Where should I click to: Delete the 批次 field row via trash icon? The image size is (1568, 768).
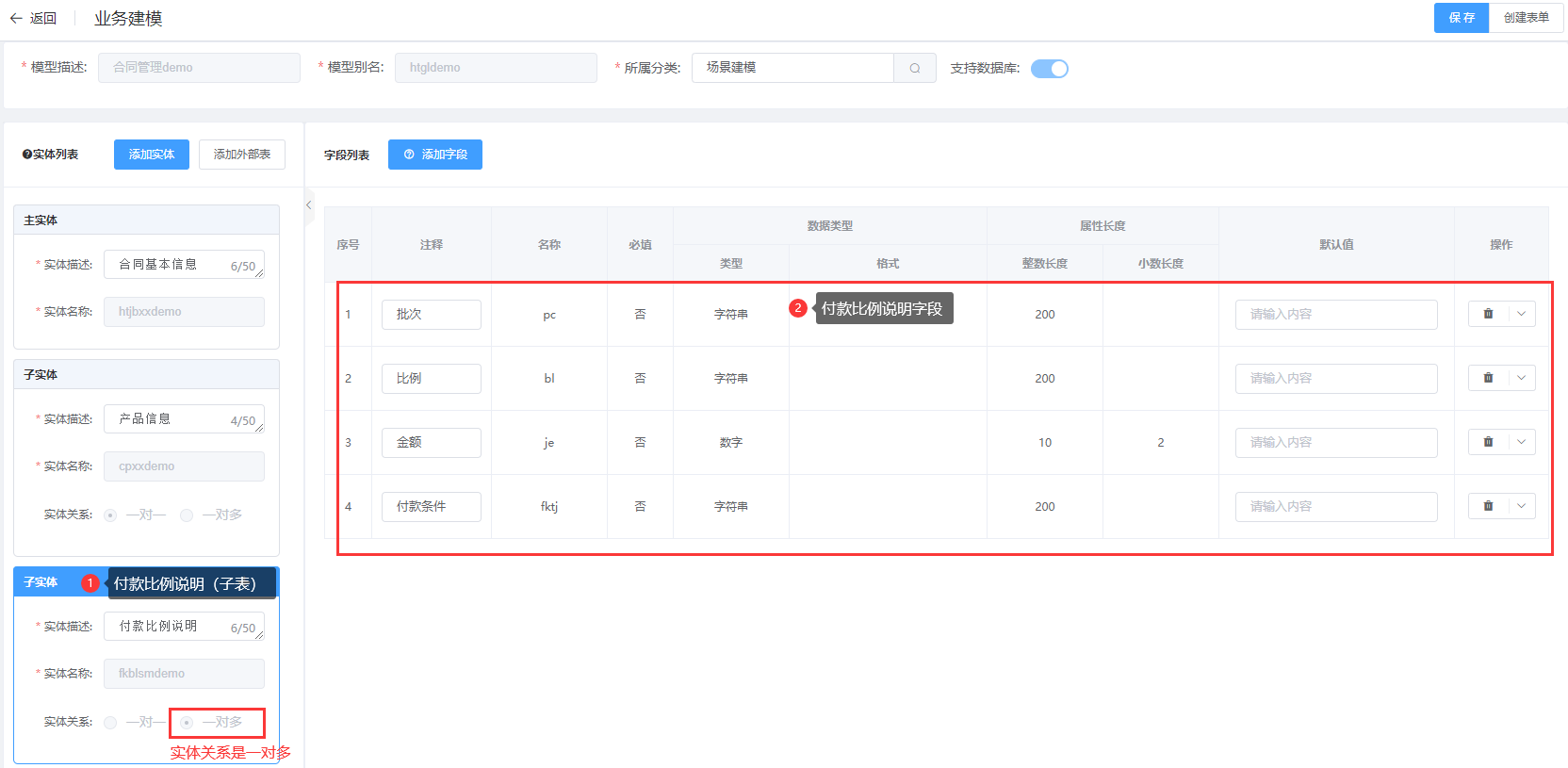click(1488, 314)
